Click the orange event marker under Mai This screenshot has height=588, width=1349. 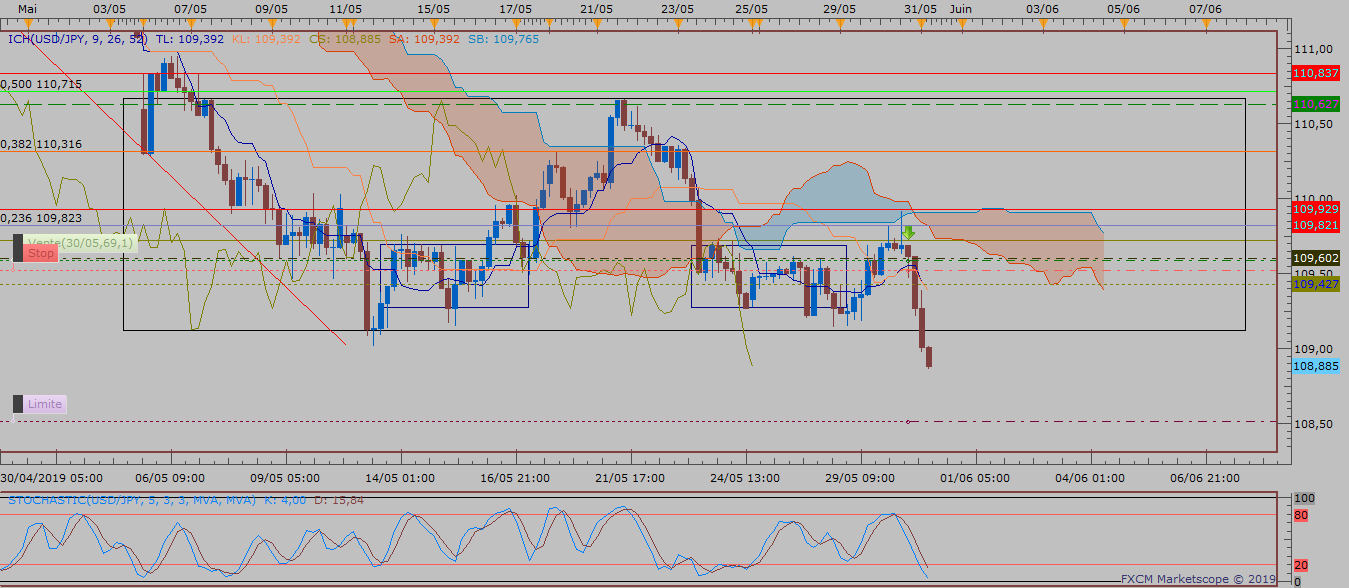click(x=28, y=22)
